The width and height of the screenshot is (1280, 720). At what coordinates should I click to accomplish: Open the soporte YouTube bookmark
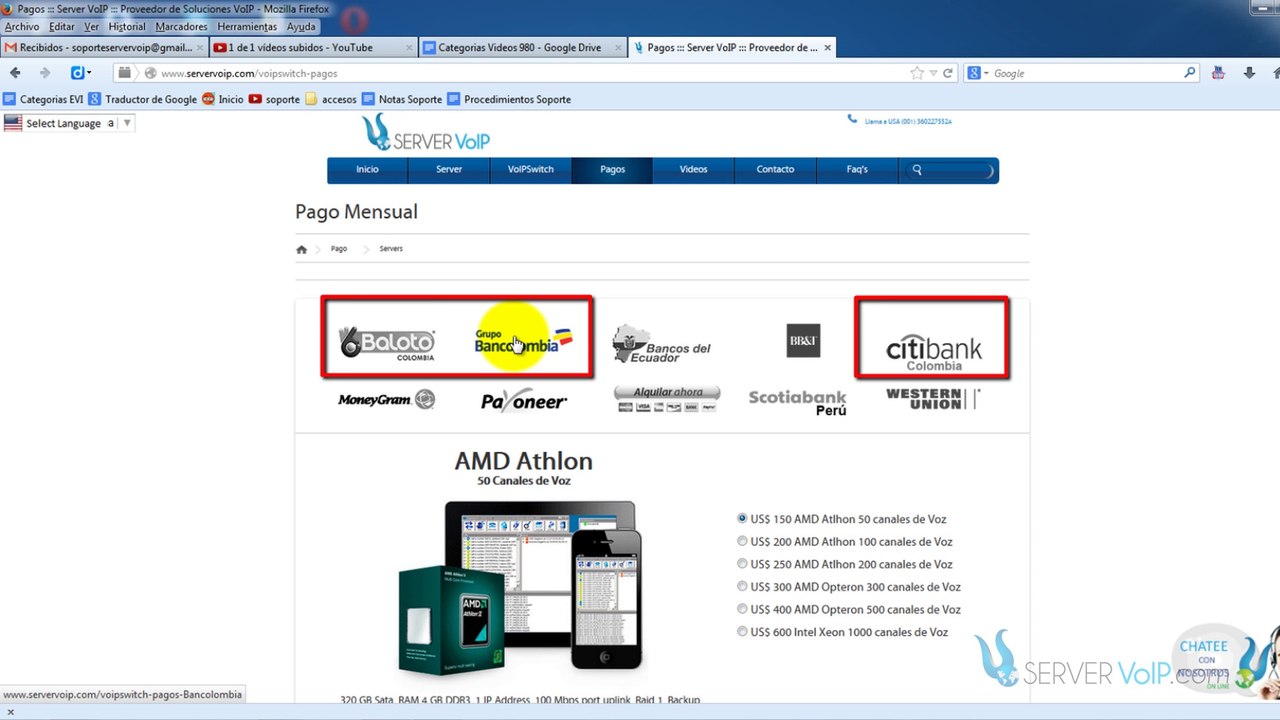point(275,99)
